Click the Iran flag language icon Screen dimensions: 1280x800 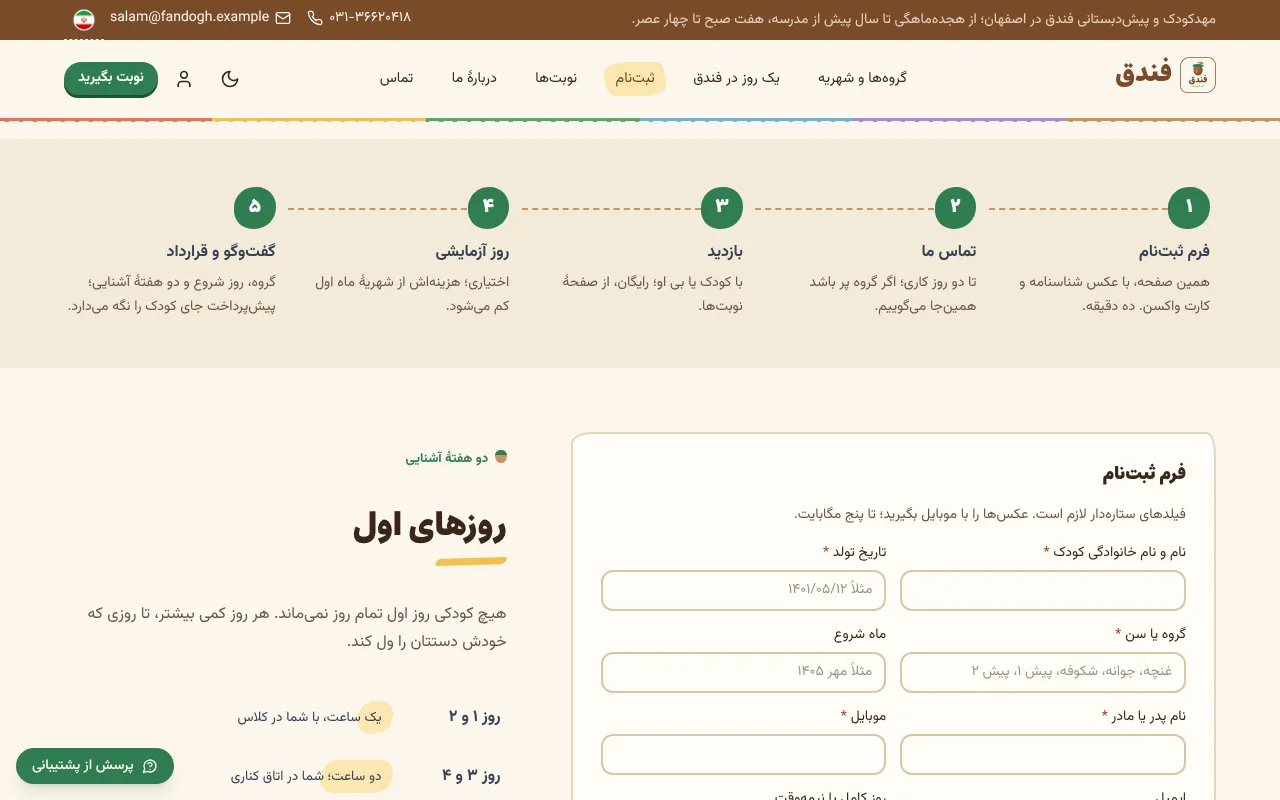click(84, 19)
